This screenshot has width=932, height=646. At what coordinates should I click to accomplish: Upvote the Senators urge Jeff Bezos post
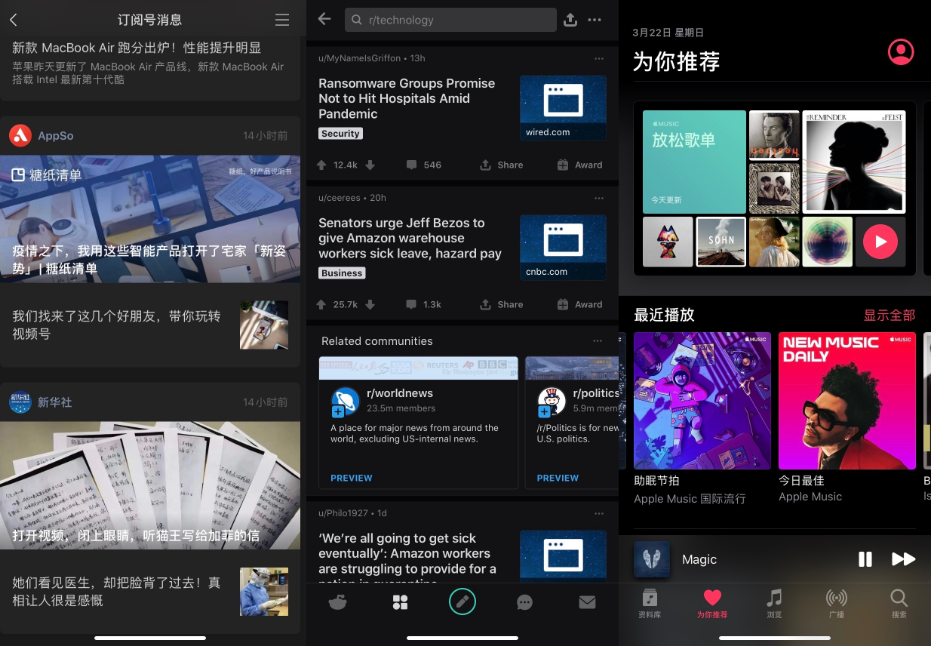(322, 304)
